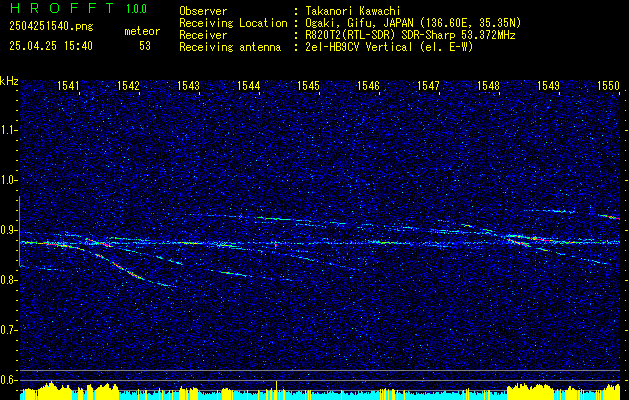Click the Receiving antenna label
629x400 pixels.
[230, 47]
